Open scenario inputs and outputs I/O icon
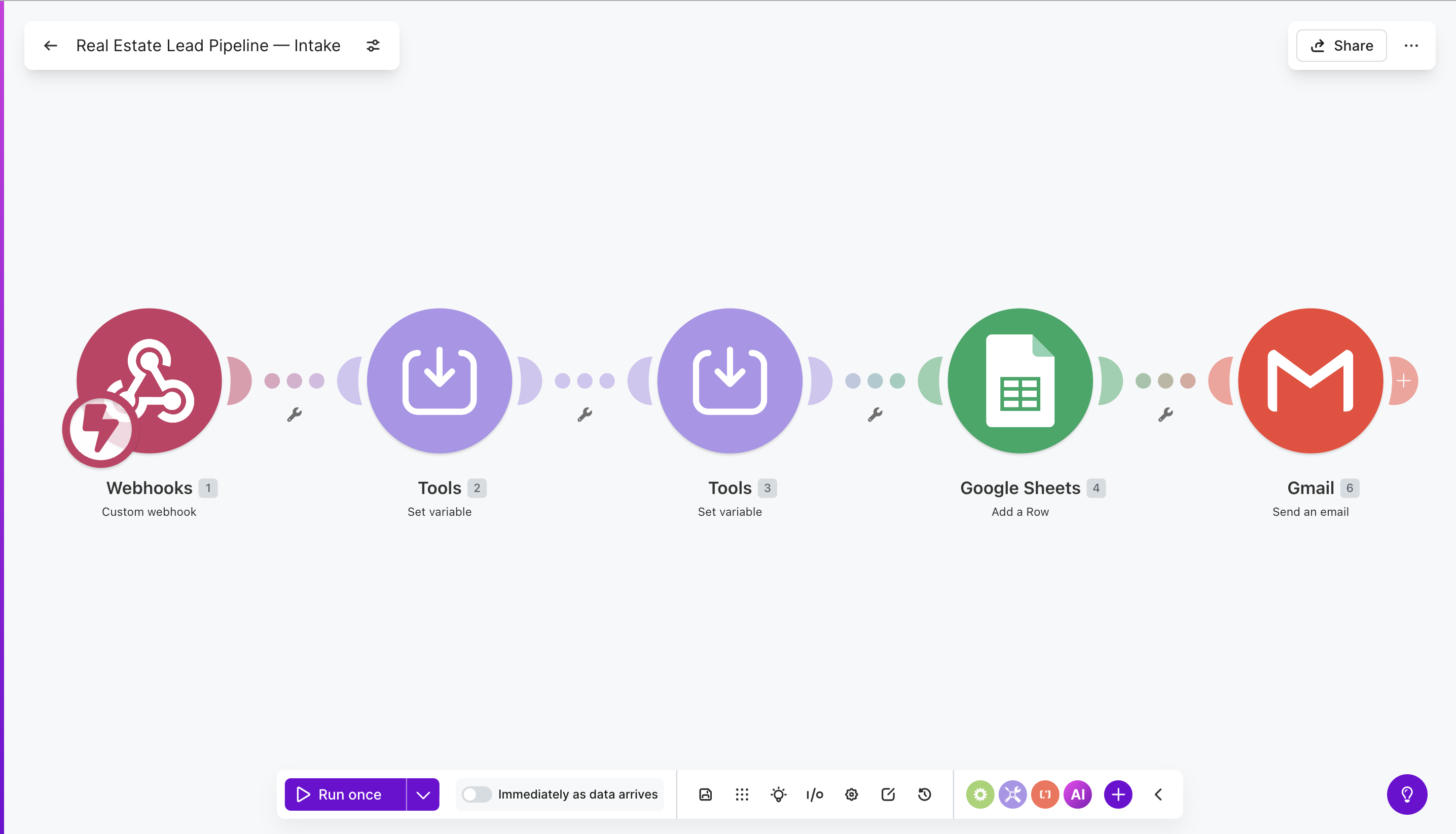 [x=815, y=794]
